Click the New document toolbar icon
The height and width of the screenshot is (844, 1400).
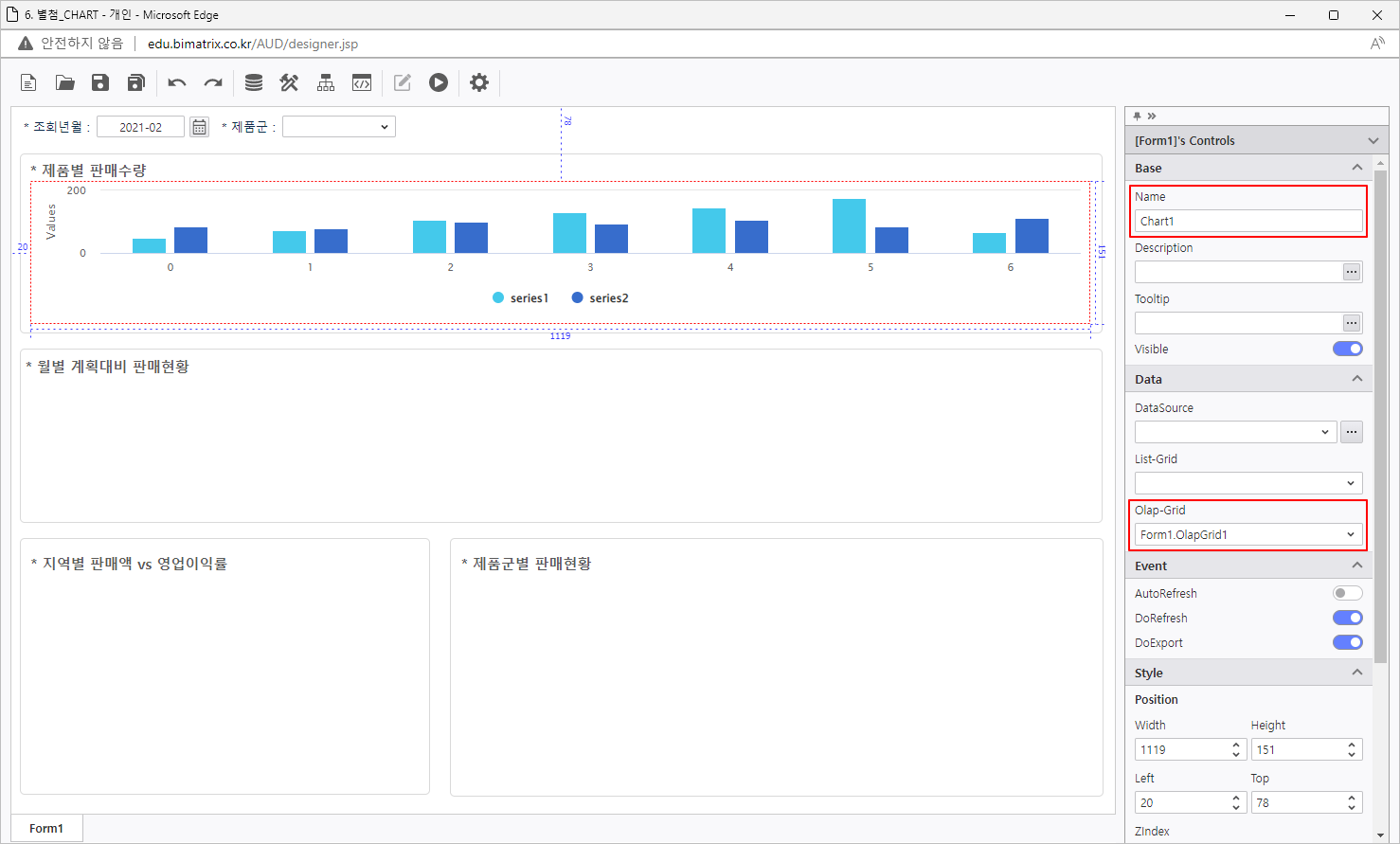(x=28, y=83)
